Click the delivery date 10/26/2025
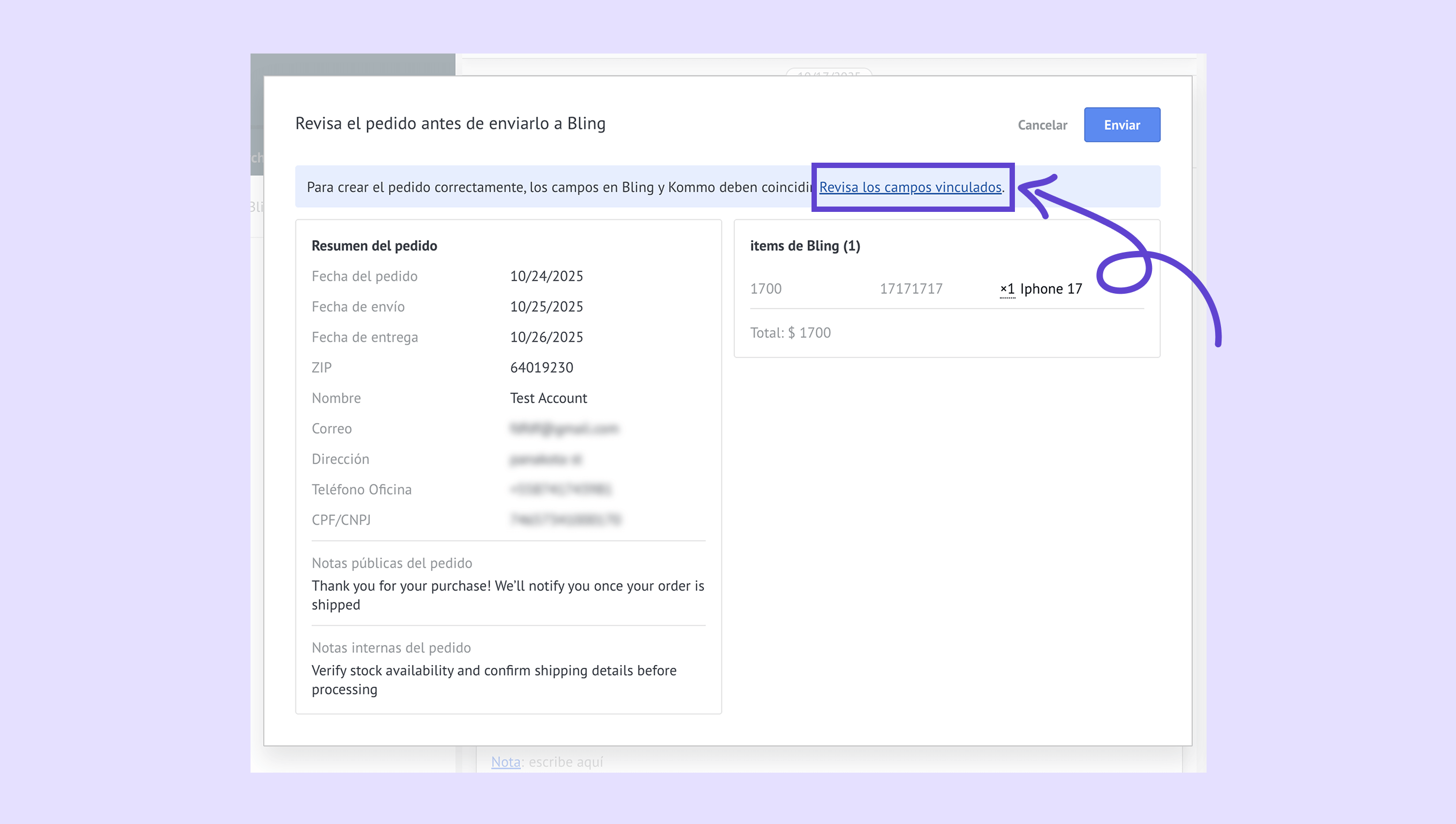 [547, 337]
